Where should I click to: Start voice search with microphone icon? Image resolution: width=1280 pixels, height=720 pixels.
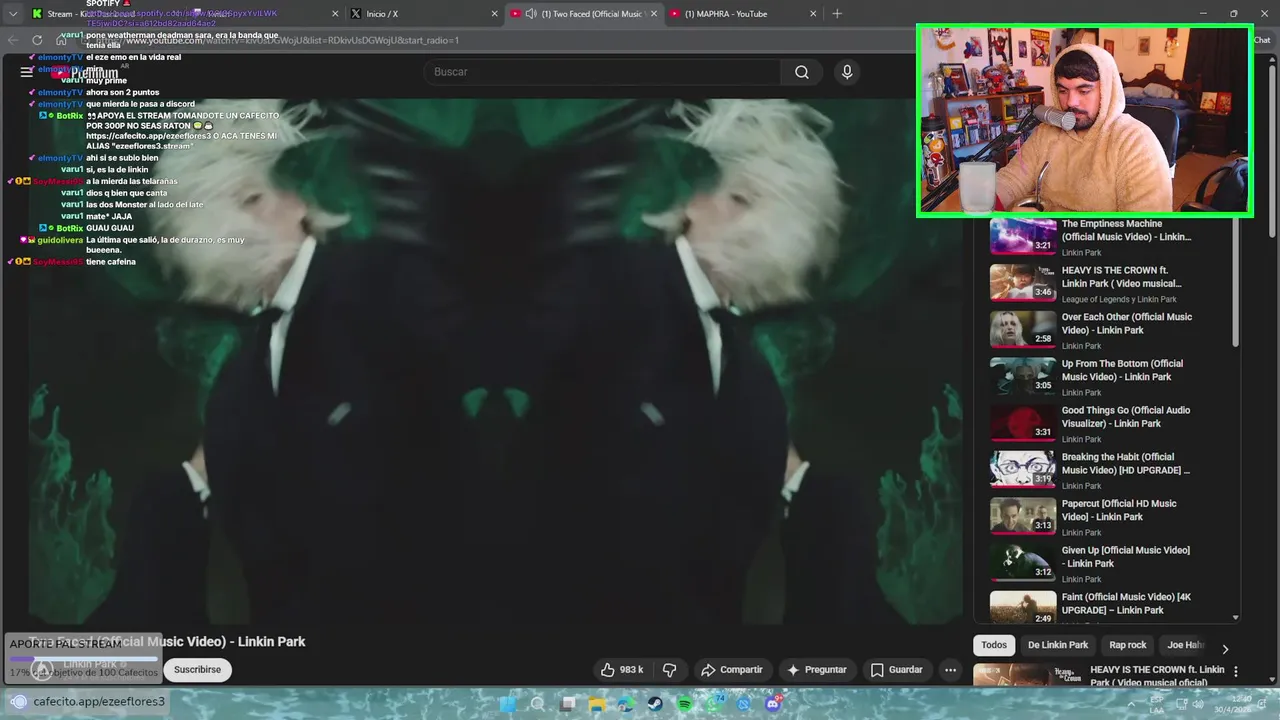[847, 72]
